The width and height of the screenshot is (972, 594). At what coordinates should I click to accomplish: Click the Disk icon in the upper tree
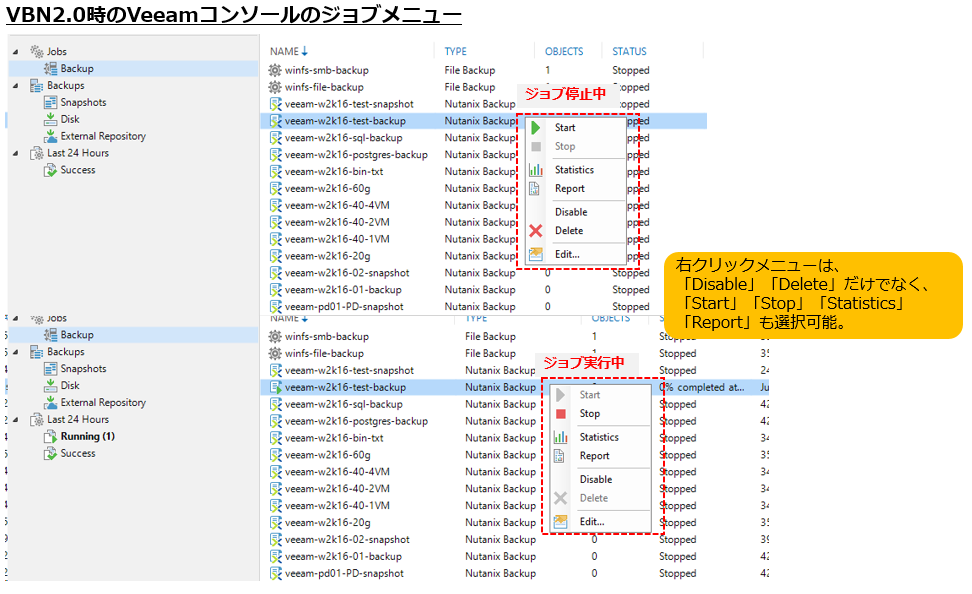(51, 119)
